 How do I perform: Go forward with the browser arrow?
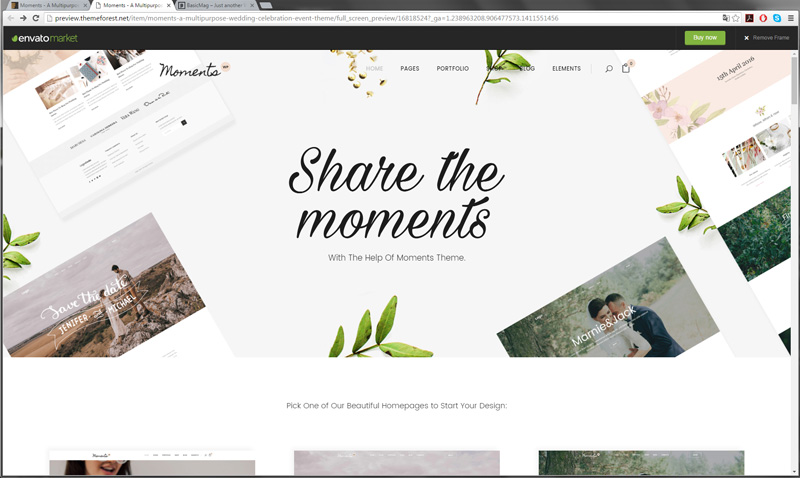[x=23, y=18]
